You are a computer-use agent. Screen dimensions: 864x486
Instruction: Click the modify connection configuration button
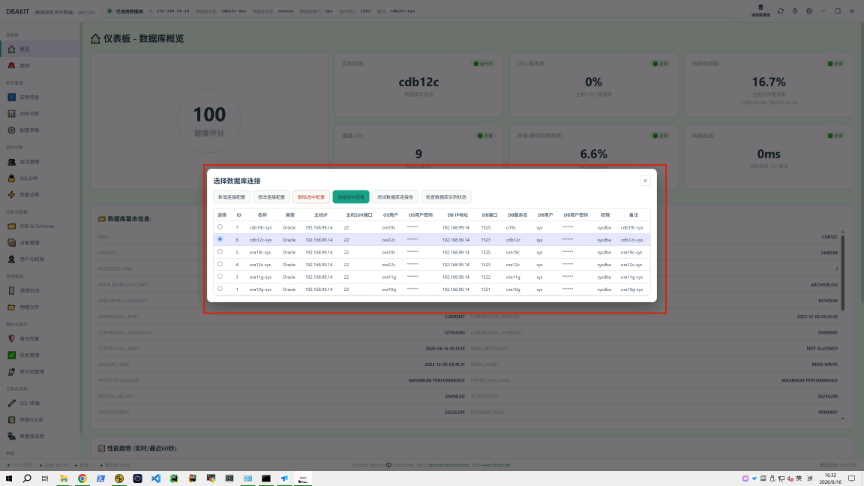pos(271,197)
